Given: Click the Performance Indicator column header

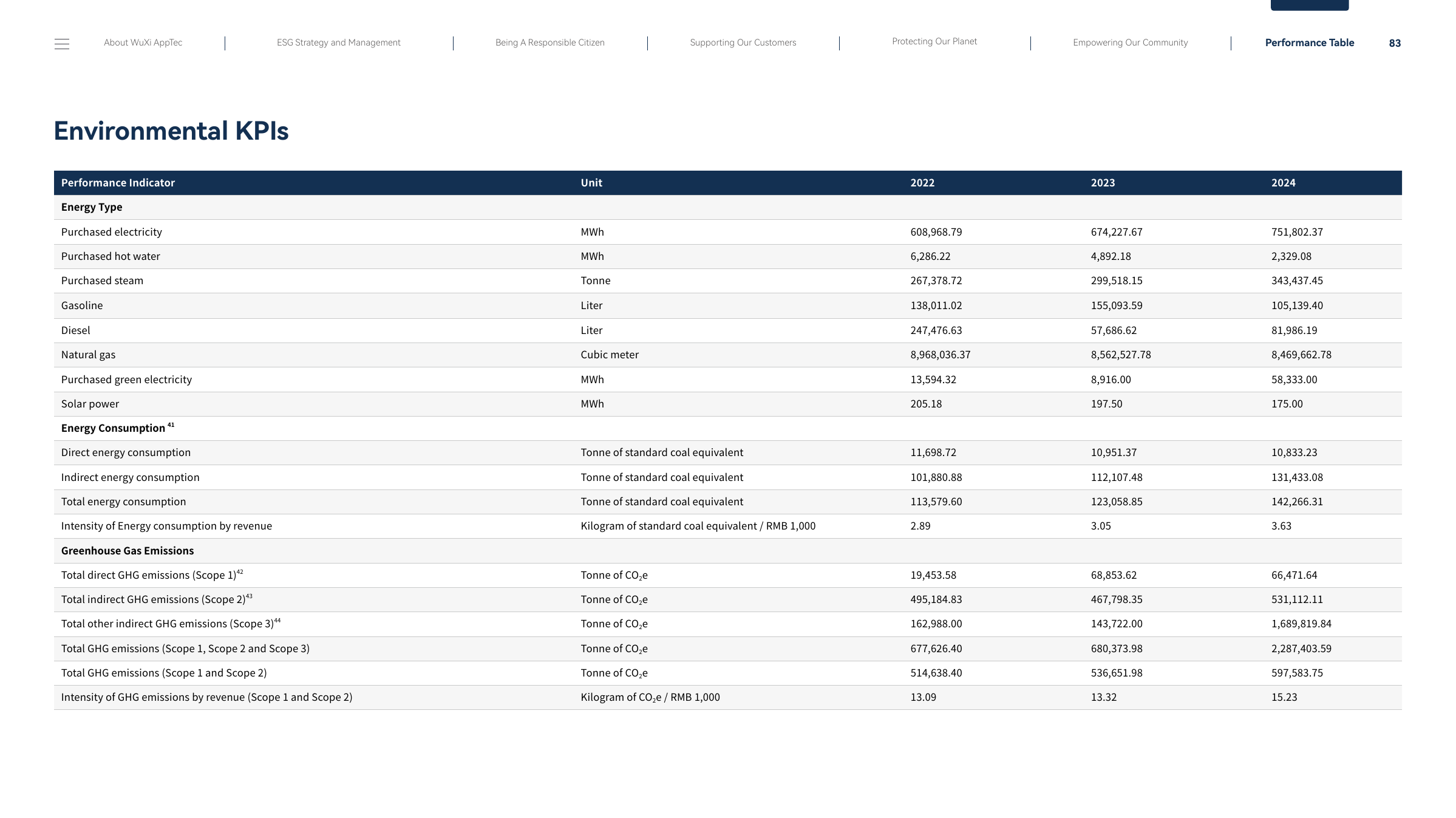Looking at the screenshot, I should coord(118,183).
